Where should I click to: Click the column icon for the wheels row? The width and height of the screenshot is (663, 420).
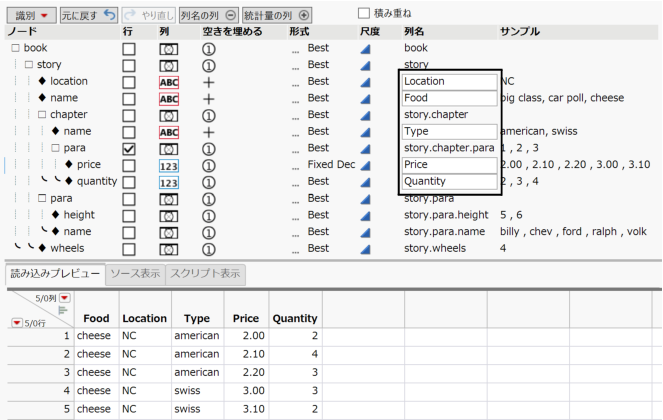tap(169, 248)
